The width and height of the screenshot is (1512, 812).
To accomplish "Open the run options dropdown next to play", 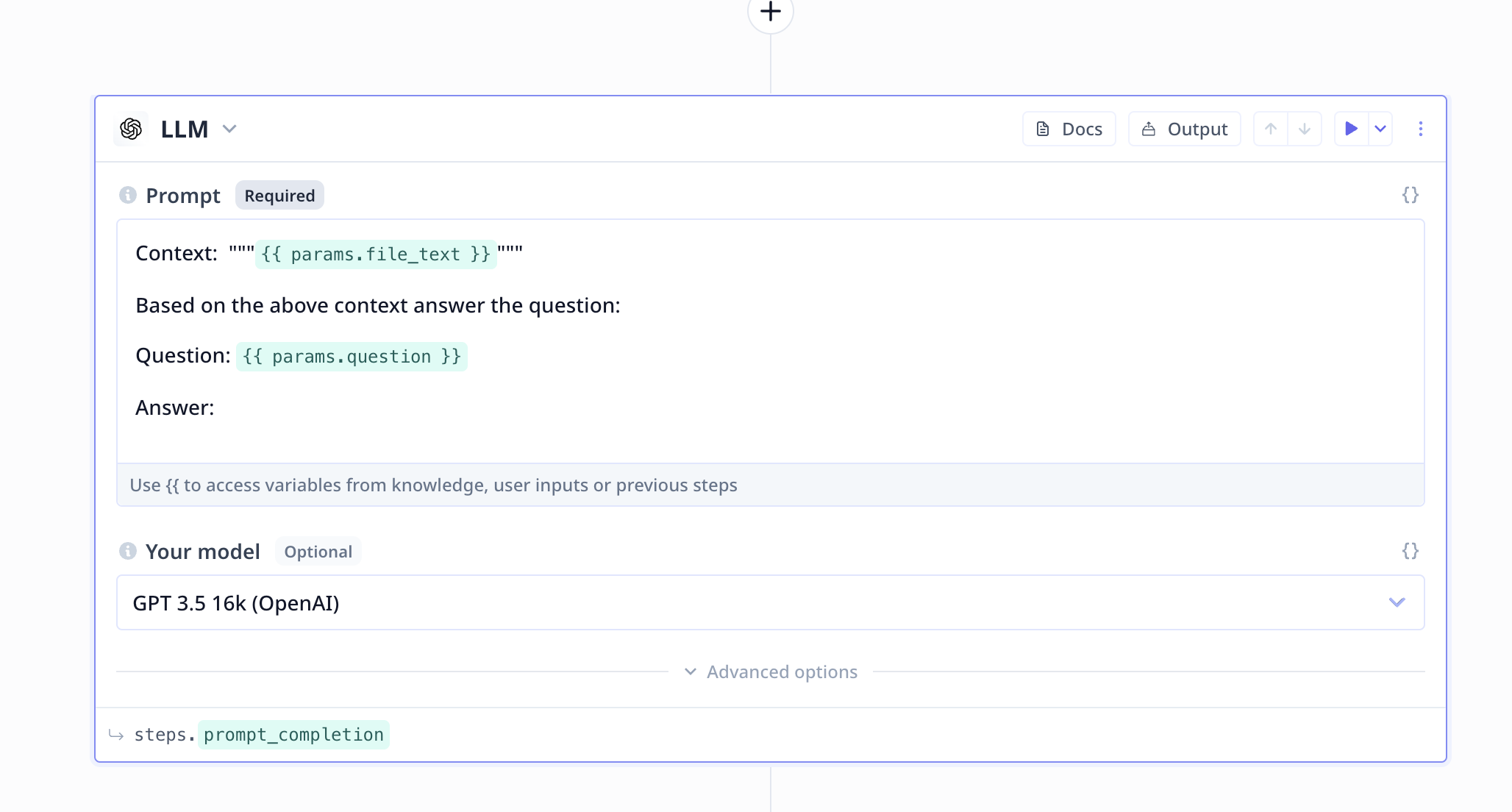I will point(1380,129).
